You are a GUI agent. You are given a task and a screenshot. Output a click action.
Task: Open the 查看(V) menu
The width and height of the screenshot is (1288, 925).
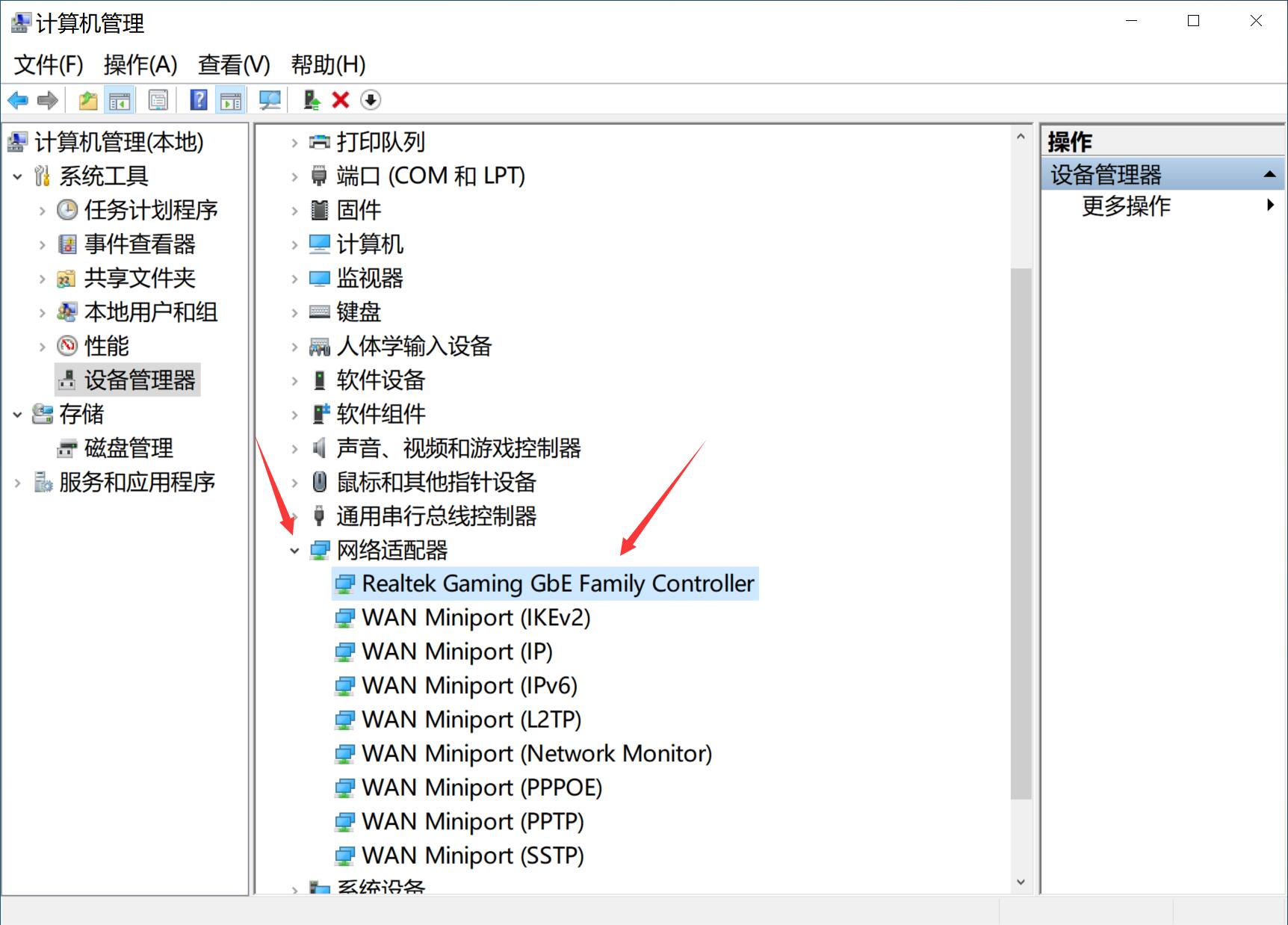[234, 65]
